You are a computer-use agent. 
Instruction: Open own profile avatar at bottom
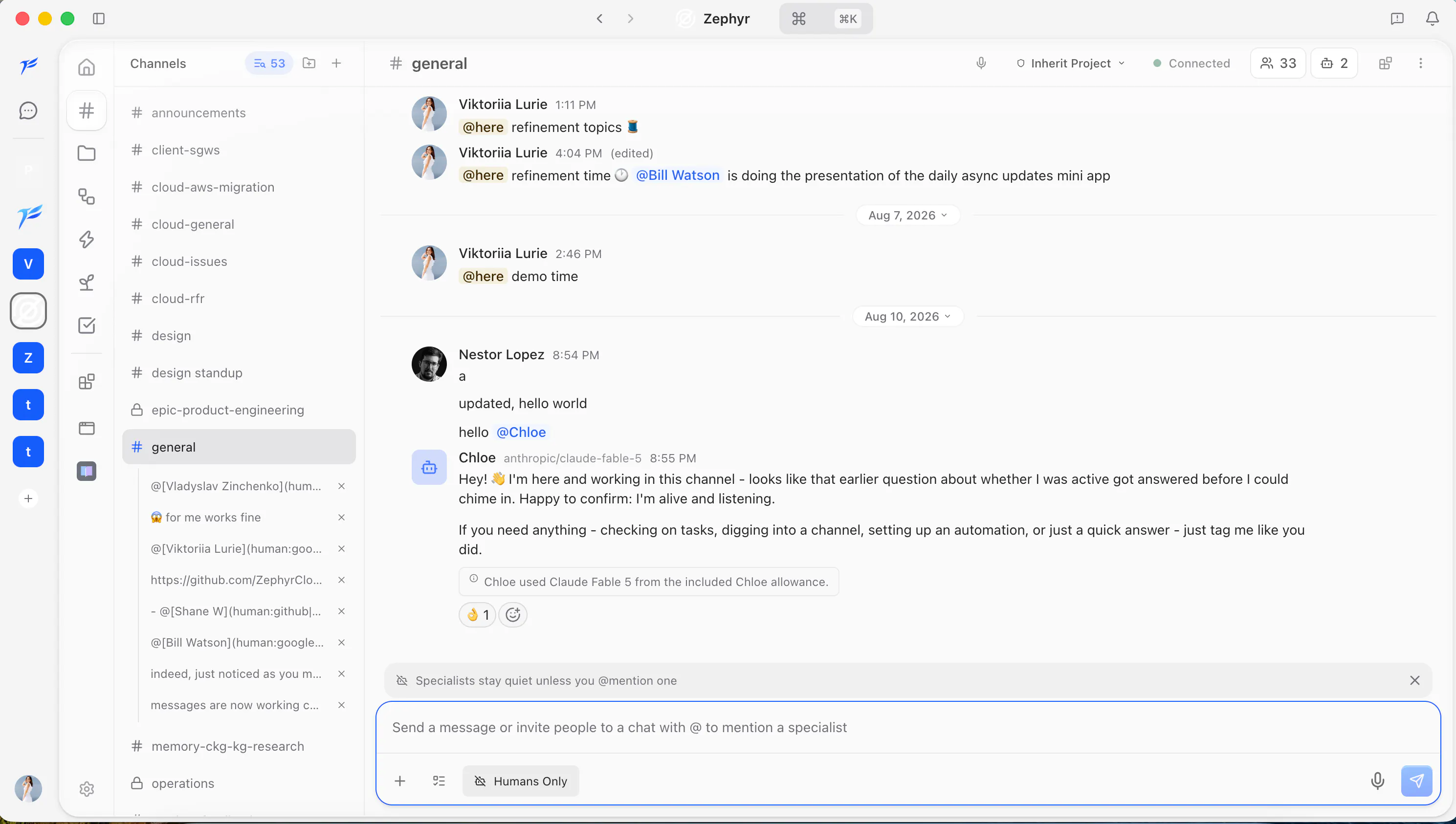tap(28, 788)
